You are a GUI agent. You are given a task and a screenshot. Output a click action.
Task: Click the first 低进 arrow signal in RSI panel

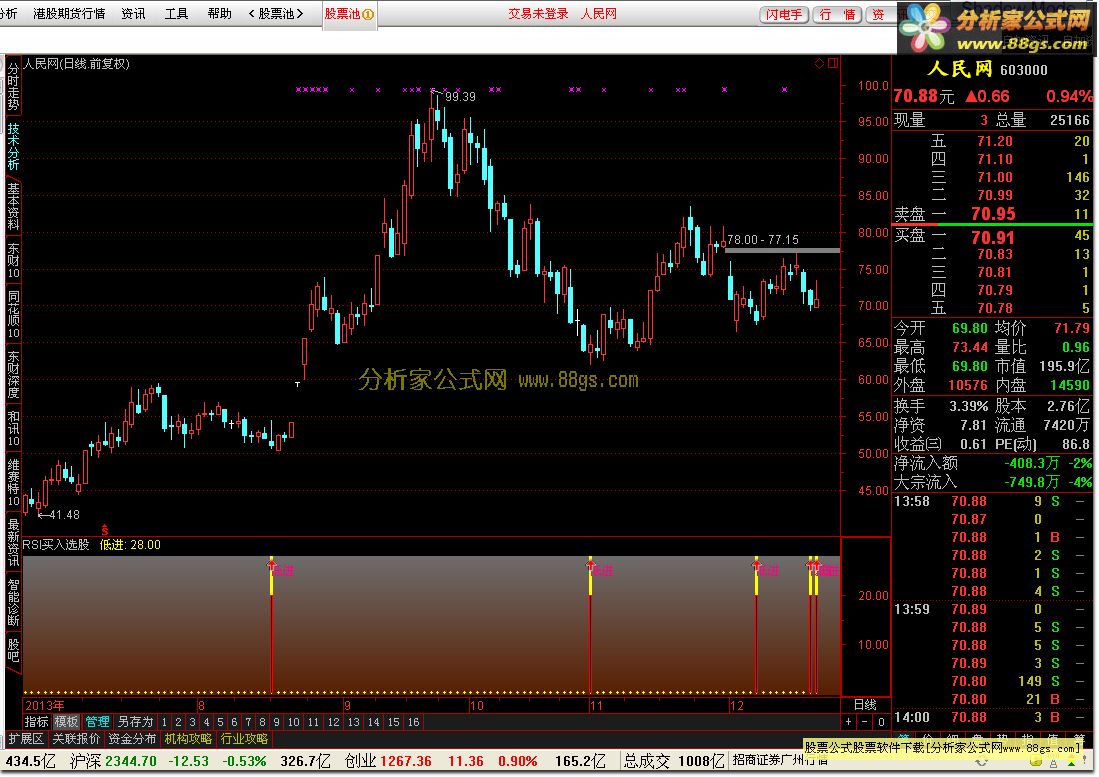271,565
